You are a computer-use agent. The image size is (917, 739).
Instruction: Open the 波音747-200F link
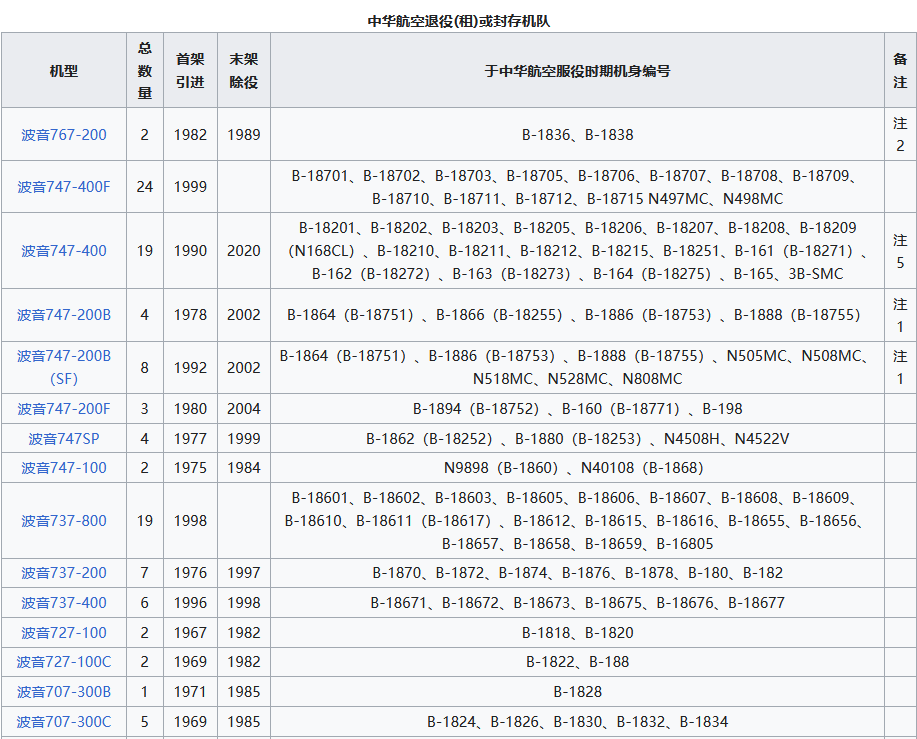coord(64,409)
